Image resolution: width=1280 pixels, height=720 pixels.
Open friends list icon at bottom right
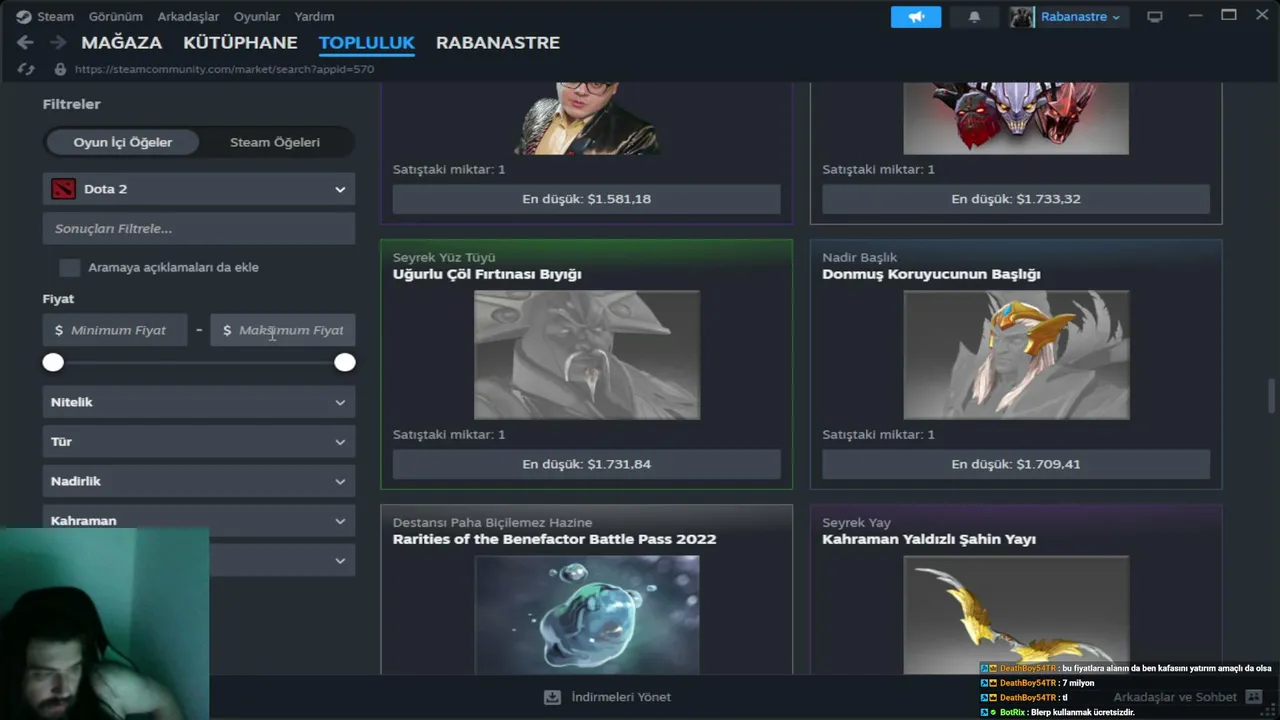click(x=1253, y=697)
